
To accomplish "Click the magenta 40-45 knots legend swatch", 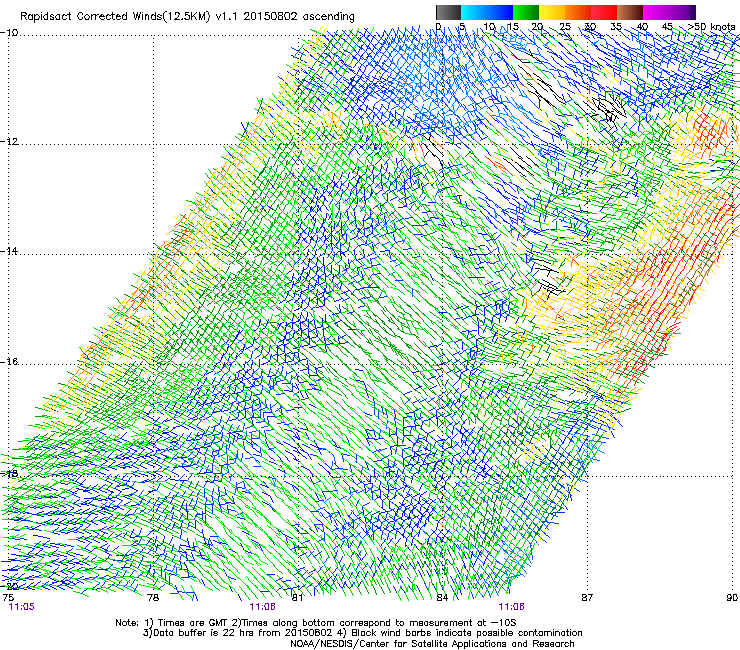I will click(656, 12).
